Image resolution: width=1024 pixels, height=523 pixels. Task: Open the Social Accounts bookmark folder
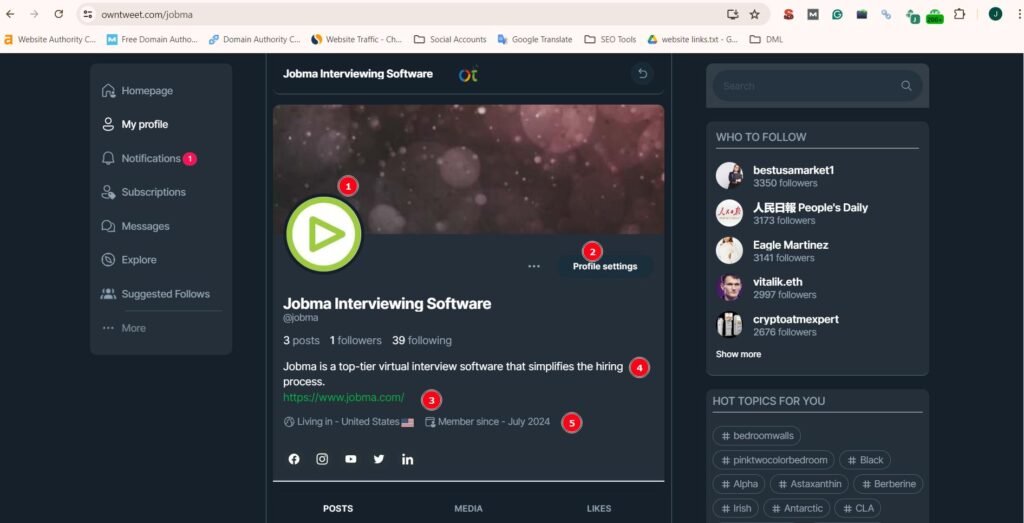pos(451,39)
